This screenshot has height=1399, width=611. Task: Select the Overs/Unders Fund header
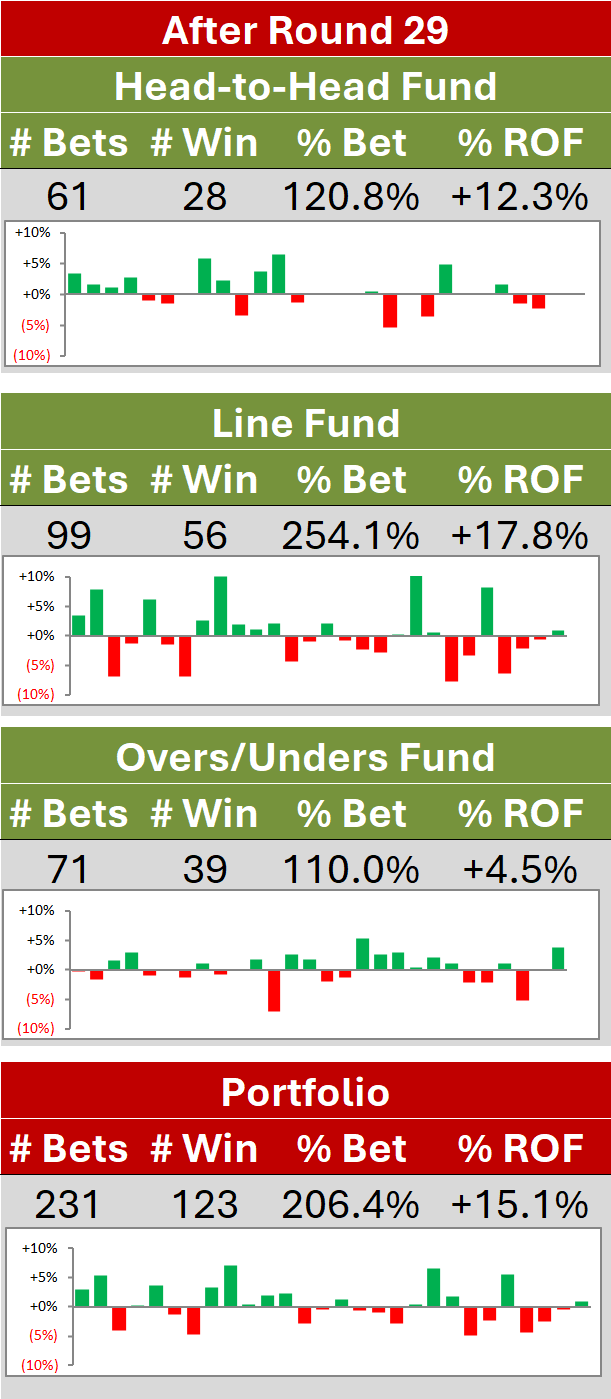point(305,757)
